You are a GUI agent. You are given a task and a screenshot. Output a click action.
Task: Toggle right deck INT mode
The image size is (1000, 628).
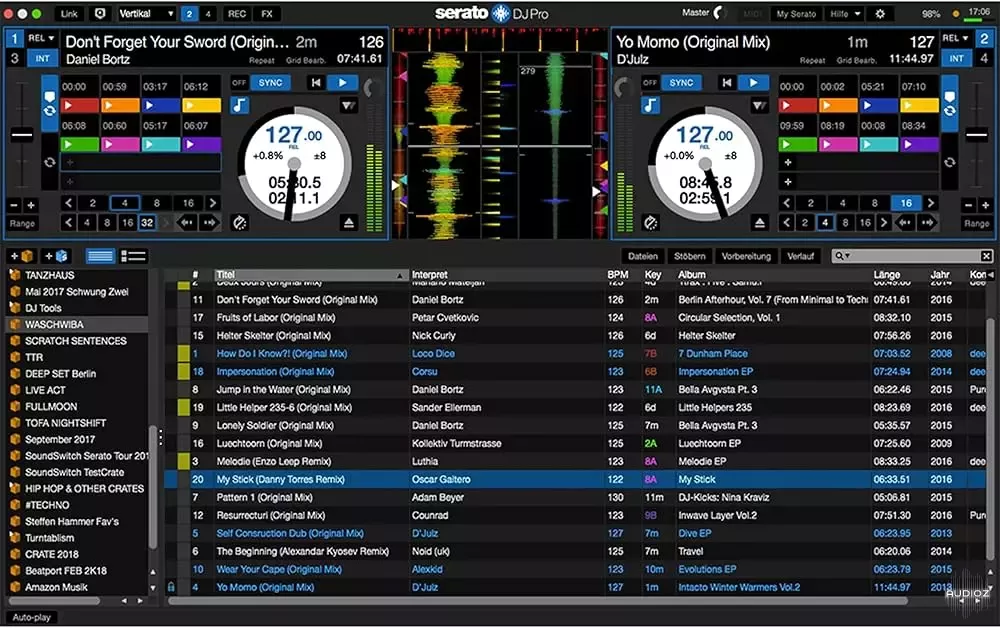[x=957, y=59]
